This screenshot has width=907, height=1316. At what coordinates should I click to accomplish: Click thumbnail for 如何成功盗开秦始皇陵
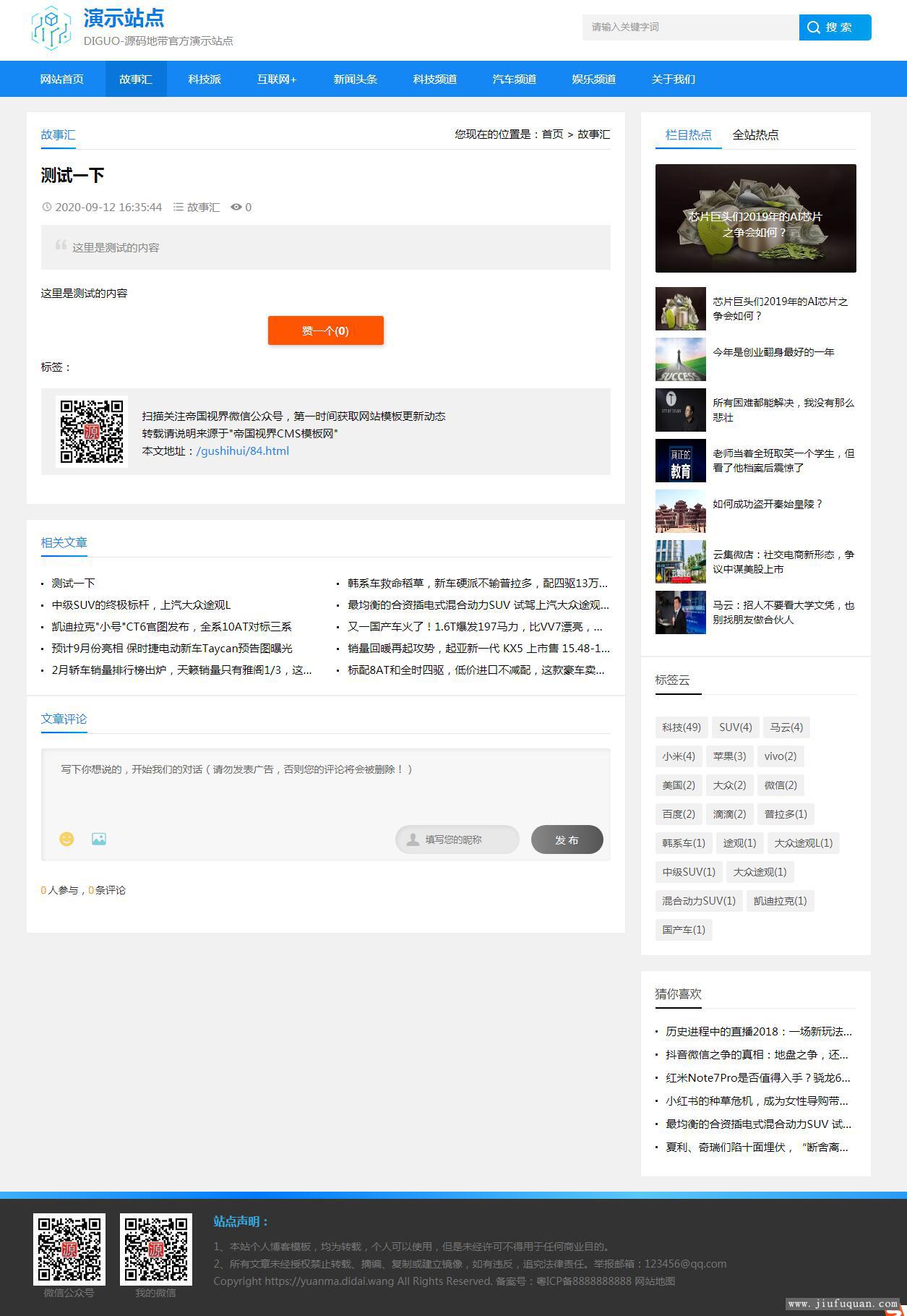click(x=680, y=511)
